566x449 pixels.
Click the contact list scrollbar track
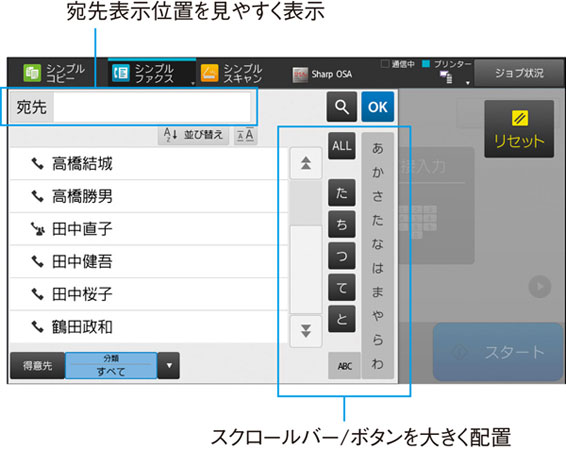click(306, 247)
